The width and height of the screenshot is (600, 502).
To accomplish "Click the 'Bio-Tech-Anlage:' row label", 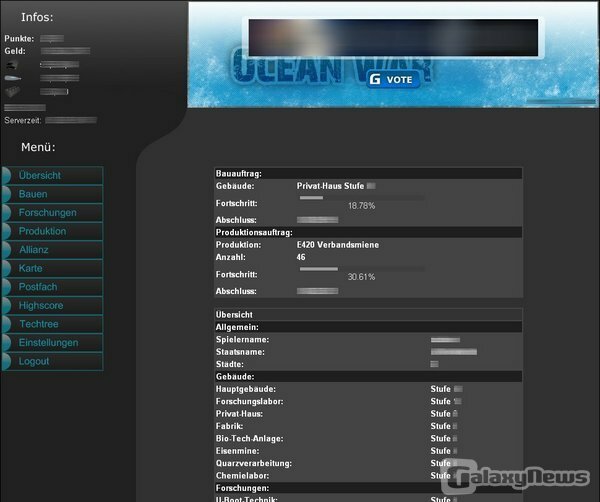I will [249, 438].
